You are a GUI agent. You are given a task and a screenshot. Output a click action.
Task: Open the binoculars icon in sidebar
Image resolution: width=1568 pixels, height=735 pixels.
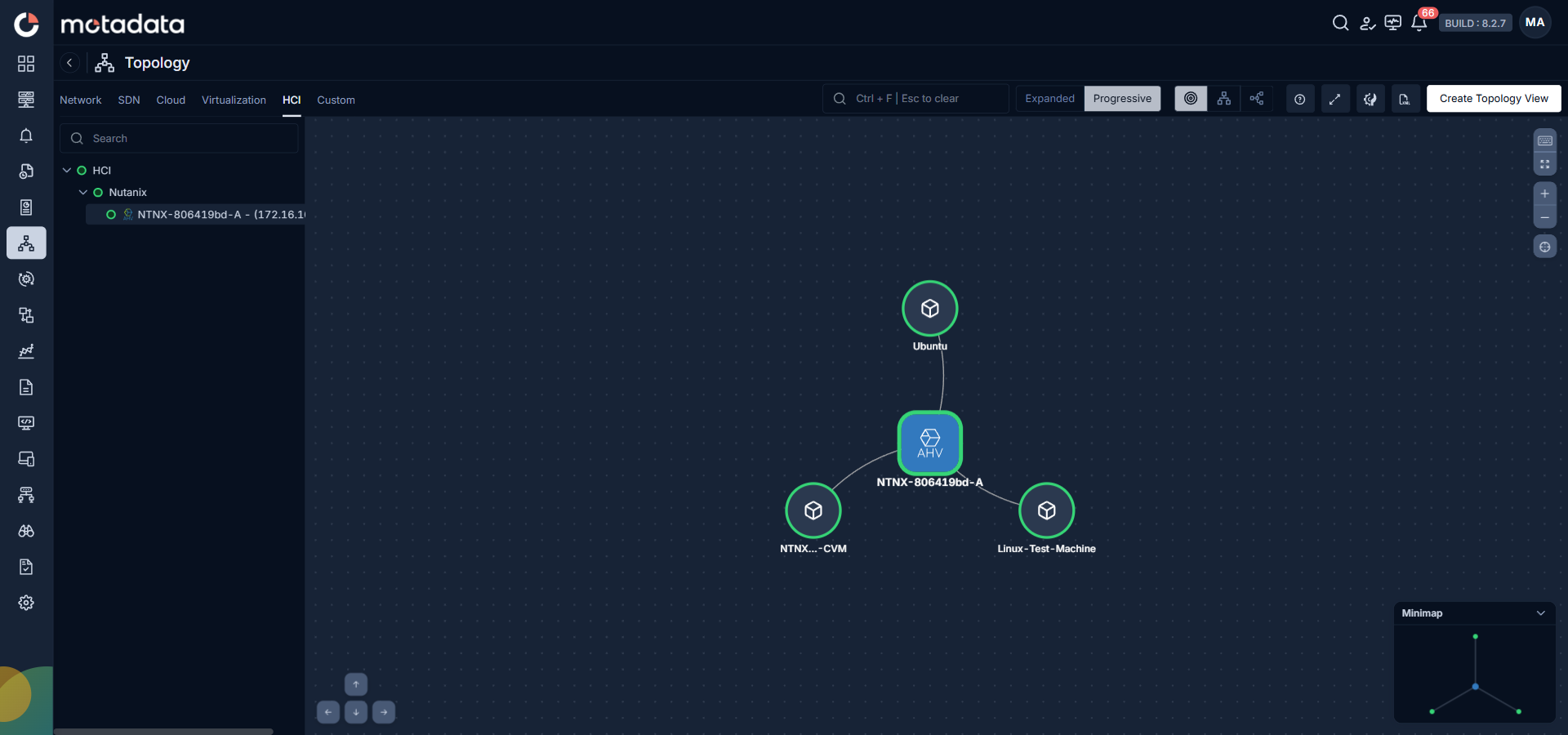click(x=26, y=531)
